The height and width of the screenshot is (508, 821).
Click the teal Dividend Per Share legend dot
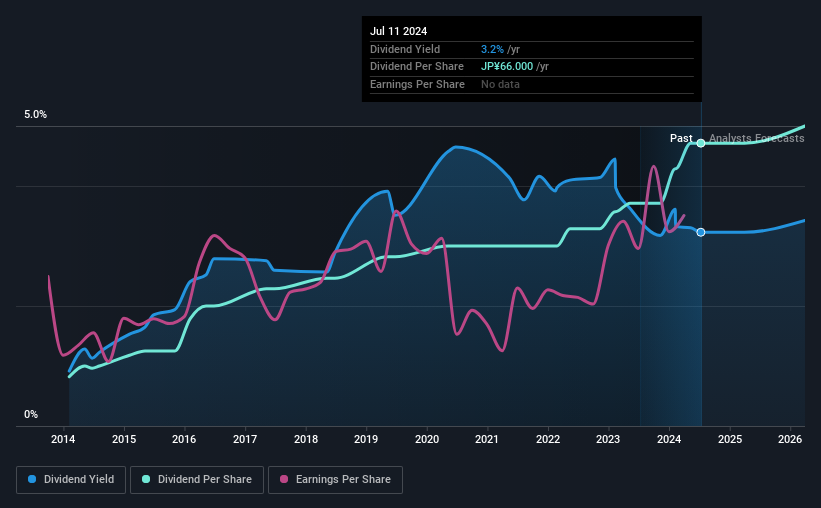(146, 479)
